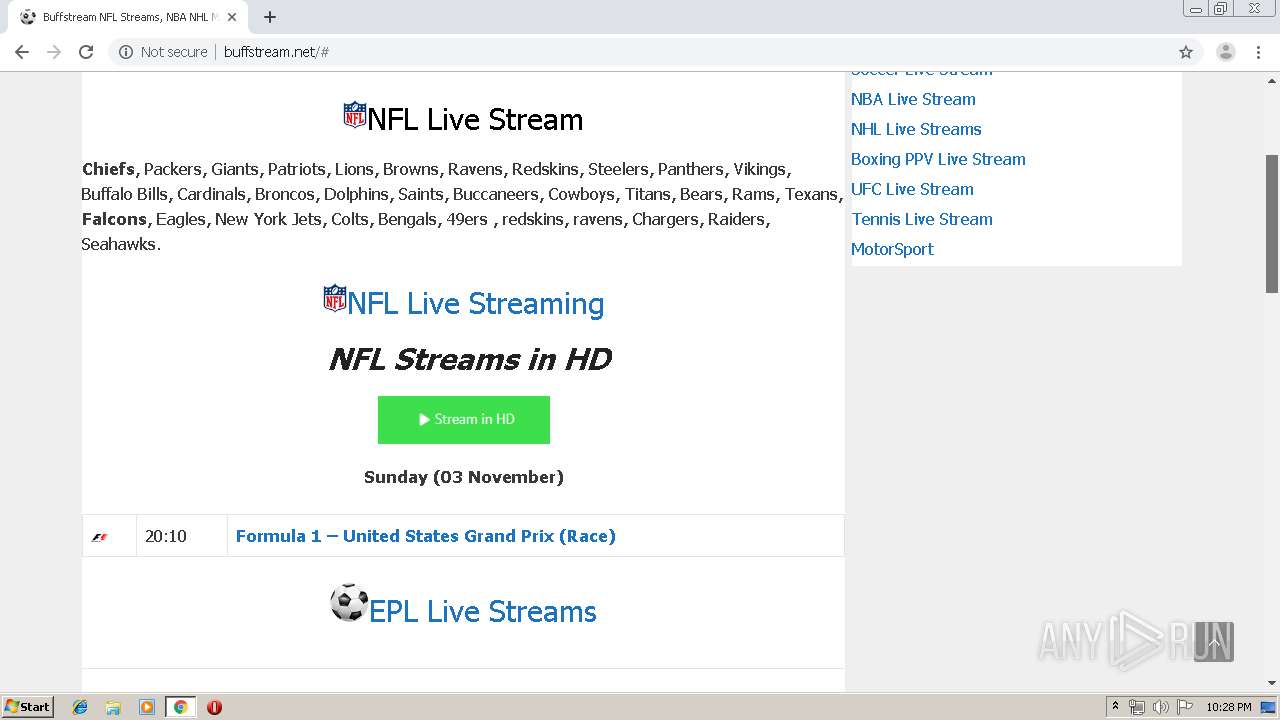This screenshot has height=720, width=1280.
Task: Open Formula 1 United States Grand Prix link
Action: coord(426,536)
